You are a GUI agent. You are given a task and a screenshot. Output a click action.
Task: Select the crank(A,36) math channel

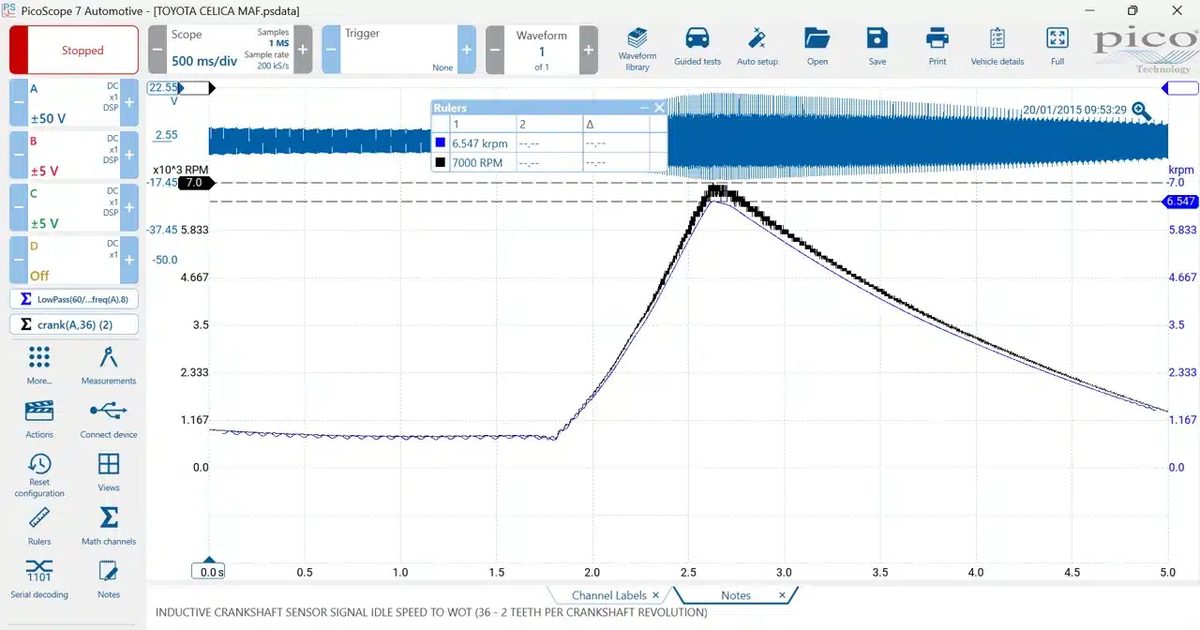click(x=74, y=324)
